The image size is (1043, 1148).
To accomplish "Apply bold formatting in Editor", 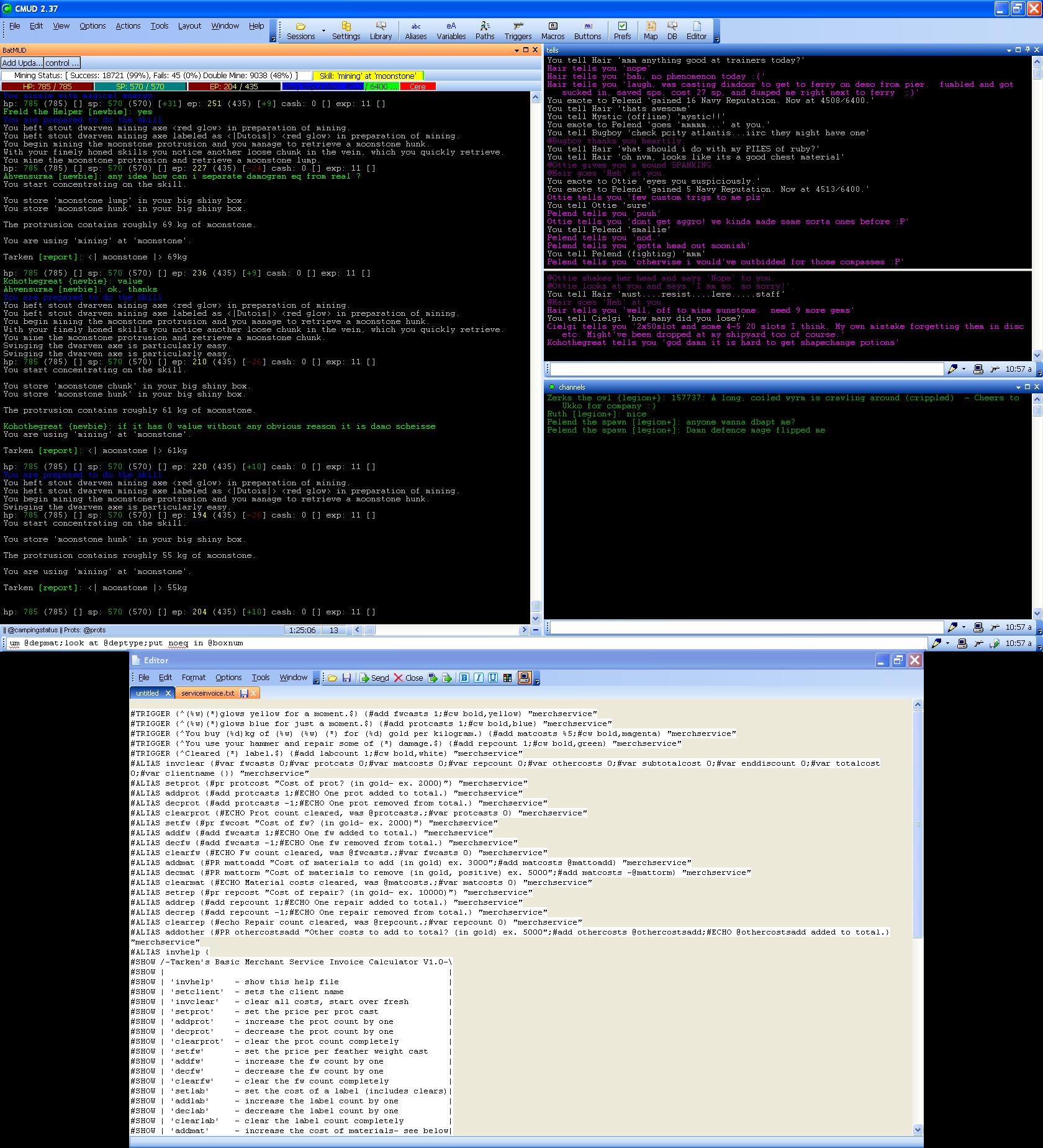I will tap(464, 678).
